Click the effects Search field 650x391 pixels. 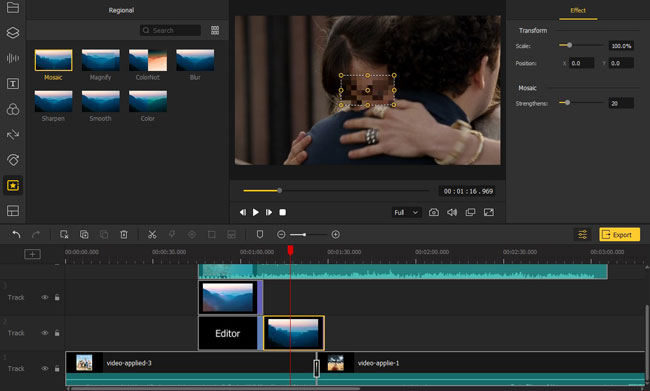click(x=170, y=30)
